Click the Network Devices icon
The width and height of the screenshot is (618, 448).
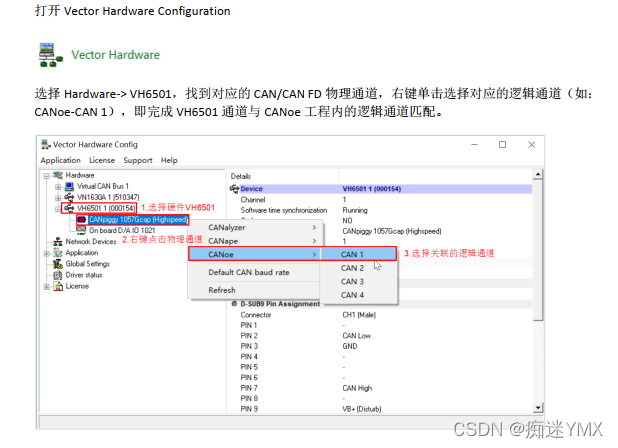coord(58,242)
